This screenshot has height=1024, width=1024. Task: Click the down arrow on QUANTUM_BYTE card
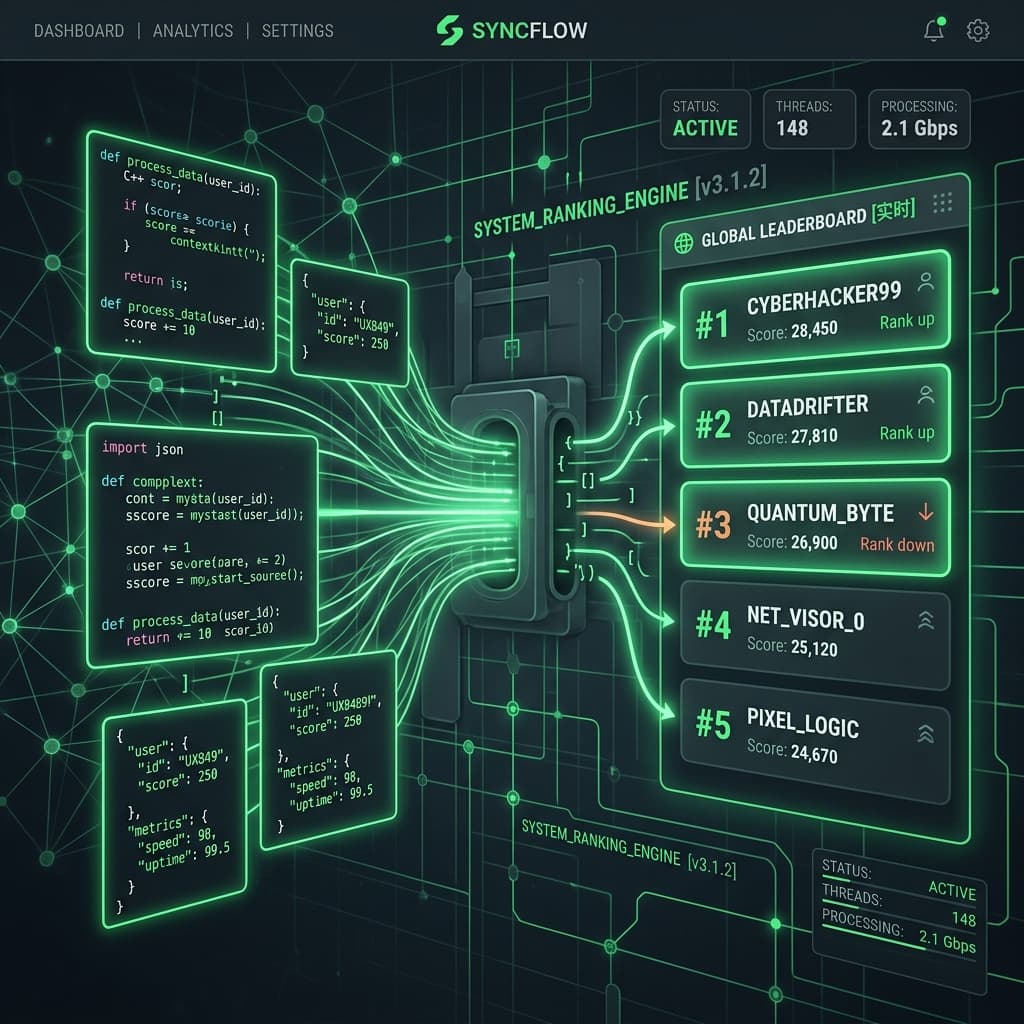(925, 511)
